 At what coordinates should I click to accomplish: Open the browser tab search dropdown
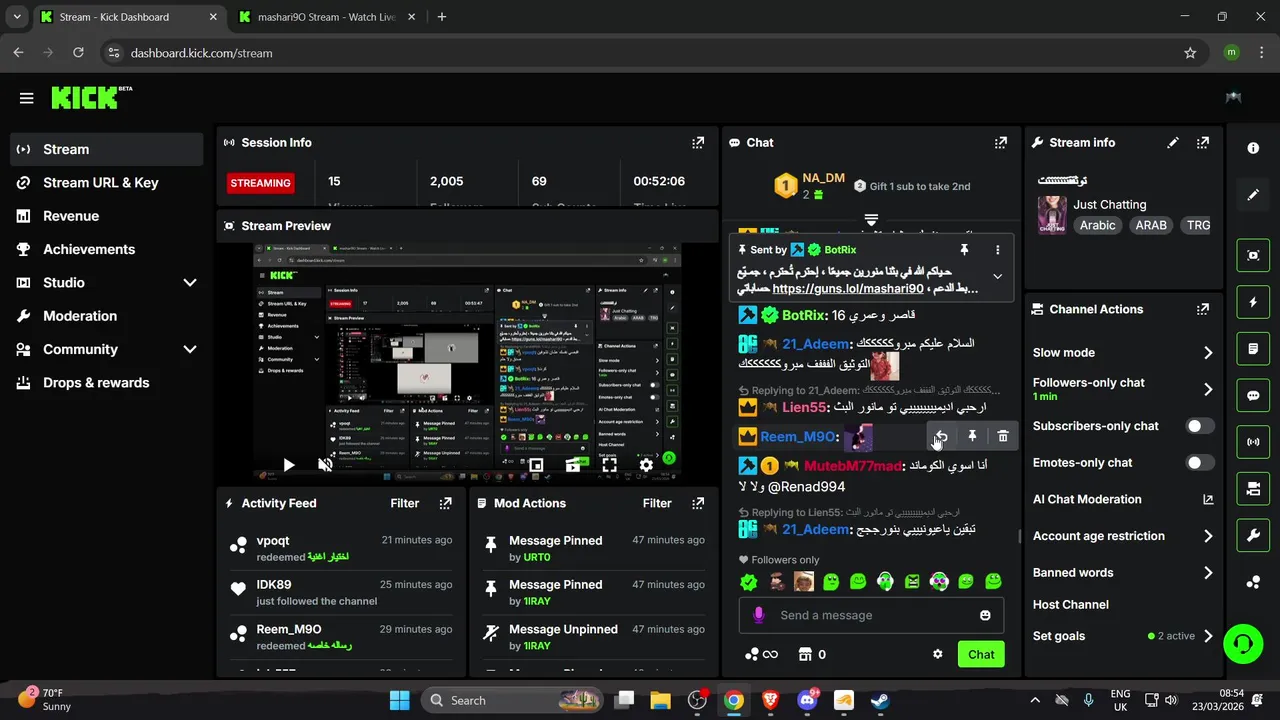pyautogui.click(x=17, y=17)
